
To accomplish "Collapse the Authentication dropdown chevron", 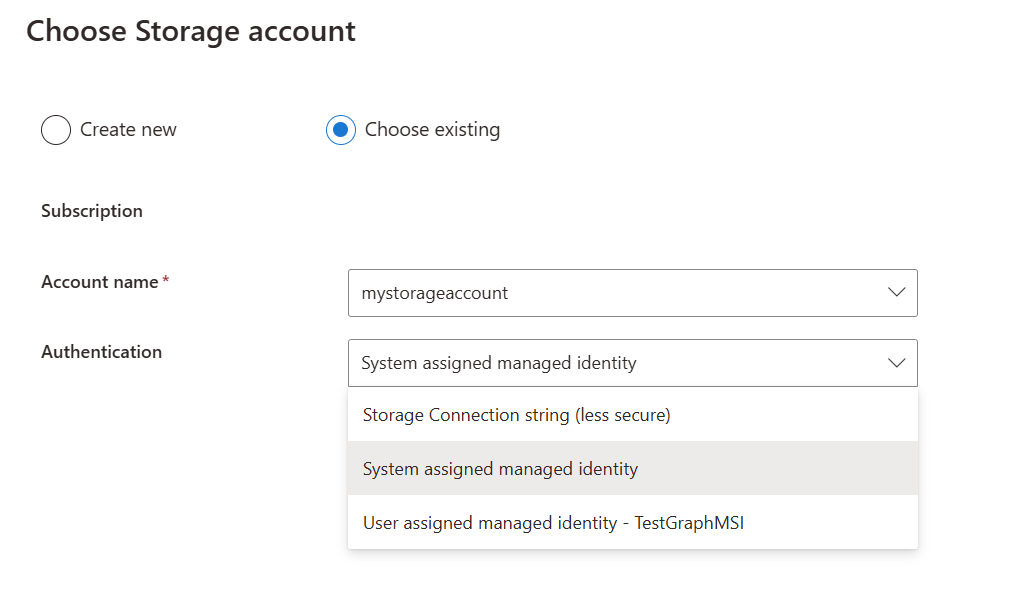I will pyautogui.click(x=896, y=363).
